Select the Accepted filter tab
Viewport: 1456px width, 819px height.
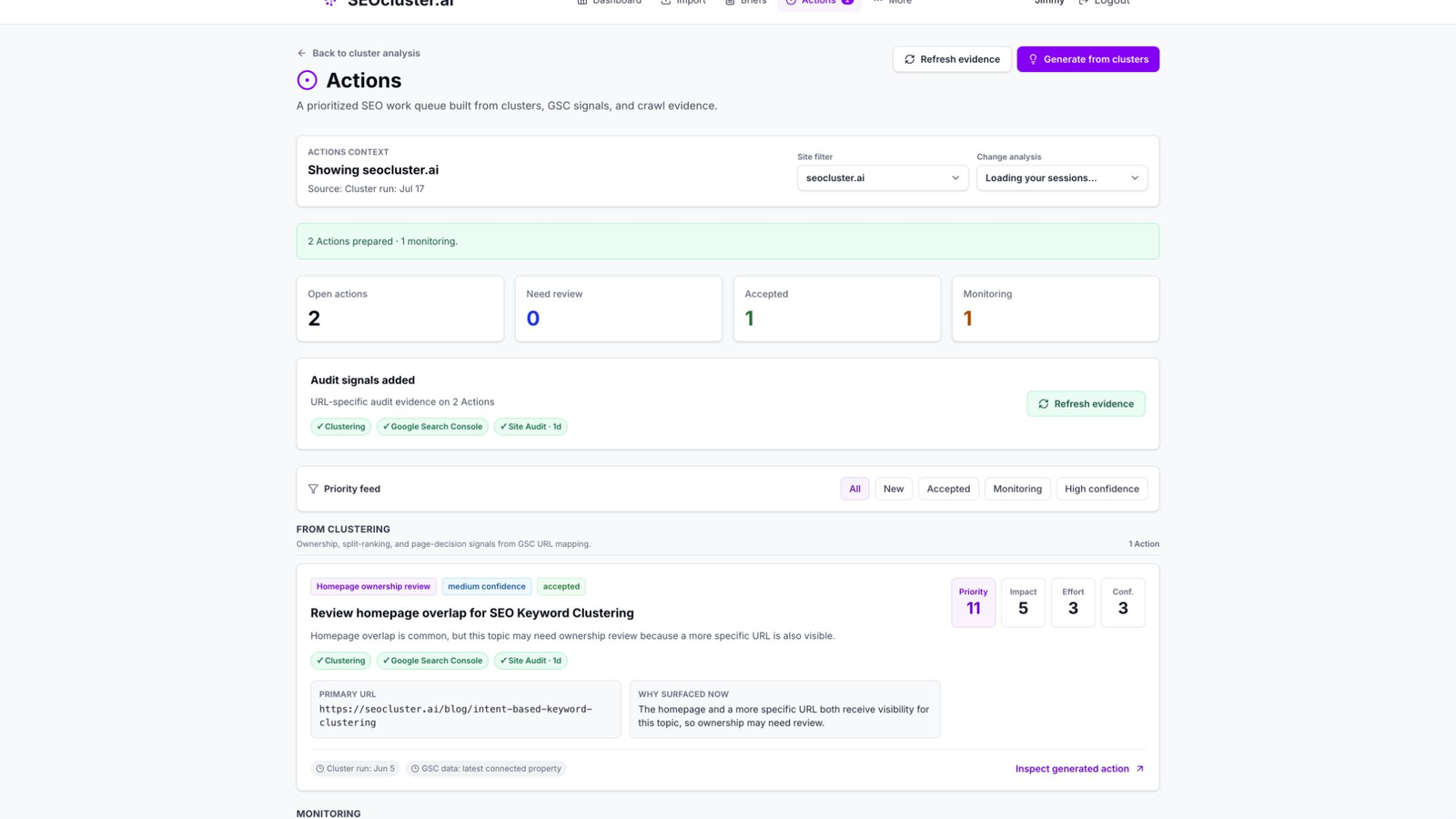click(x=948, y=489)
